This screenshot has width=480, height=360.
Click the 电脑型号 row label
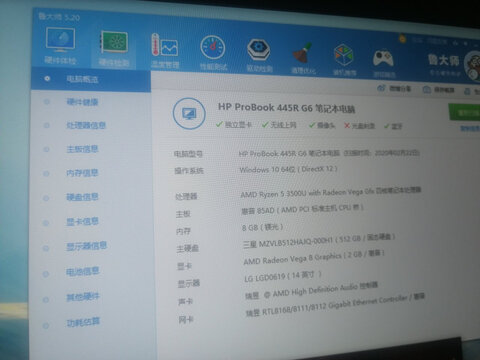188,154
